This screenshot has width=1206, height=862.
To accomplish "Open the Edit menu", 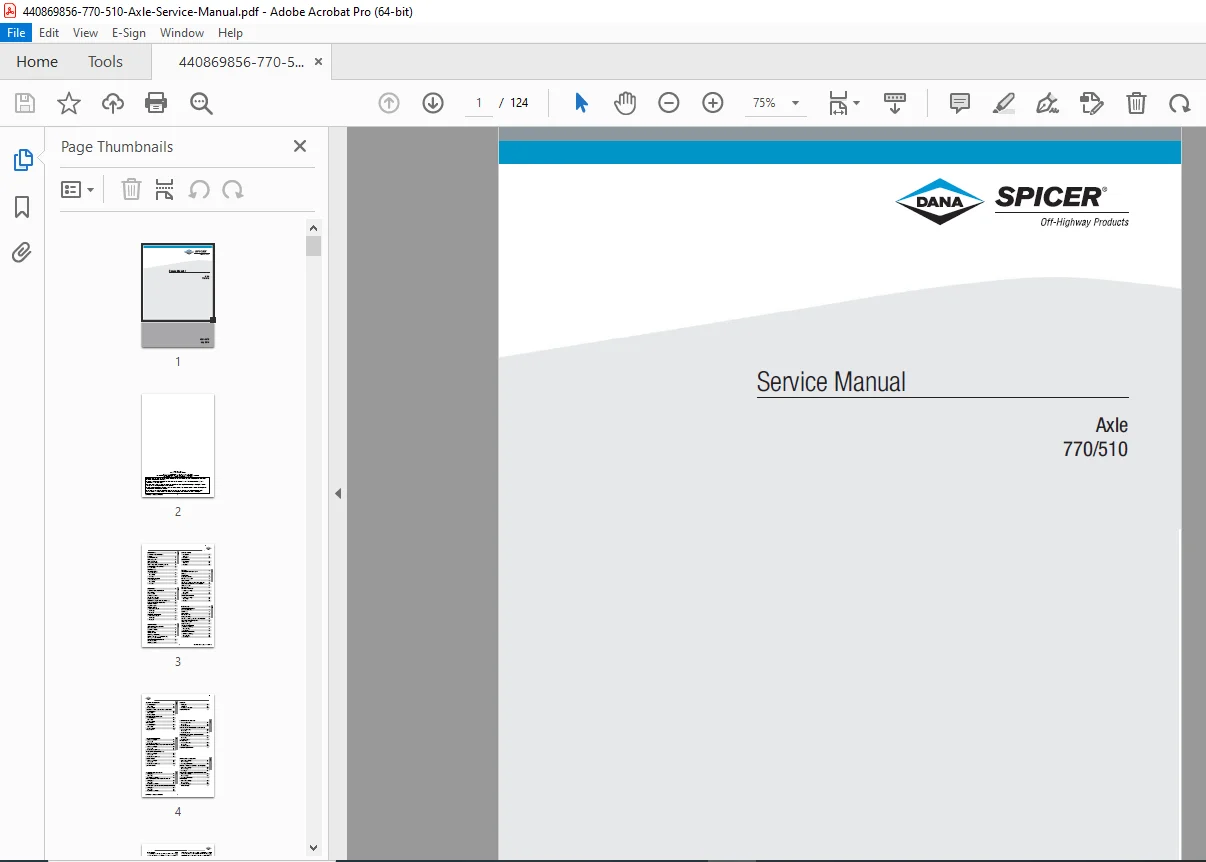I will (49, 33).
